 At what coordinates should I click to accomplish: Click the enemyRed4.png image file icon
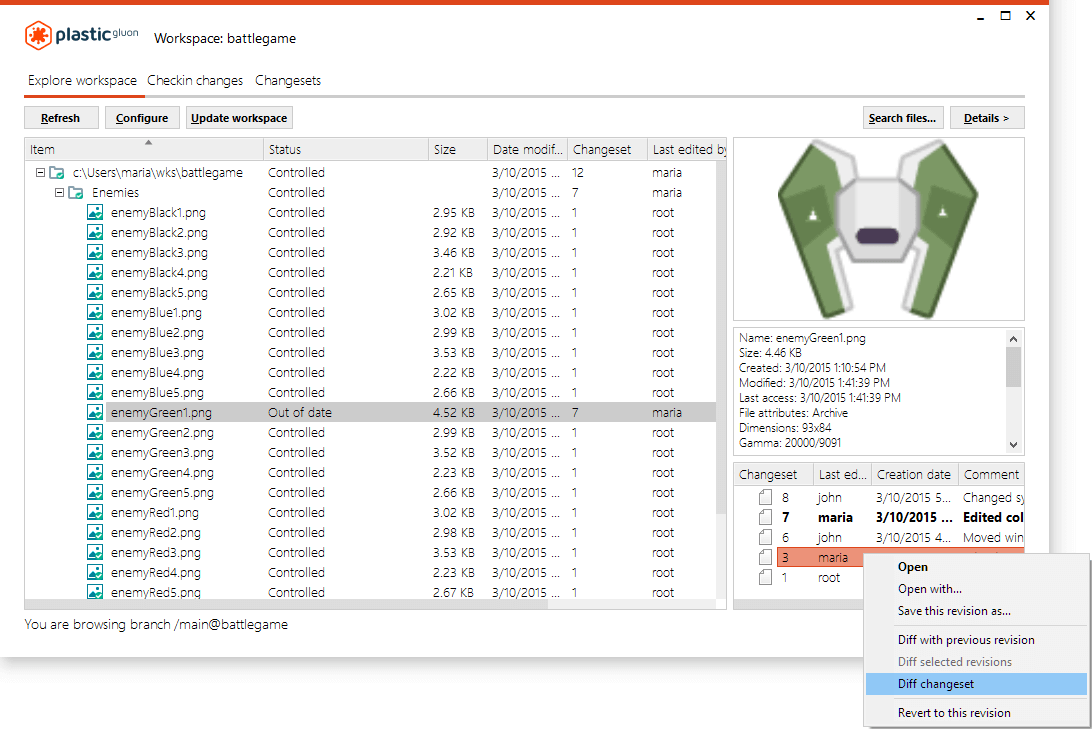click(95, 572)
